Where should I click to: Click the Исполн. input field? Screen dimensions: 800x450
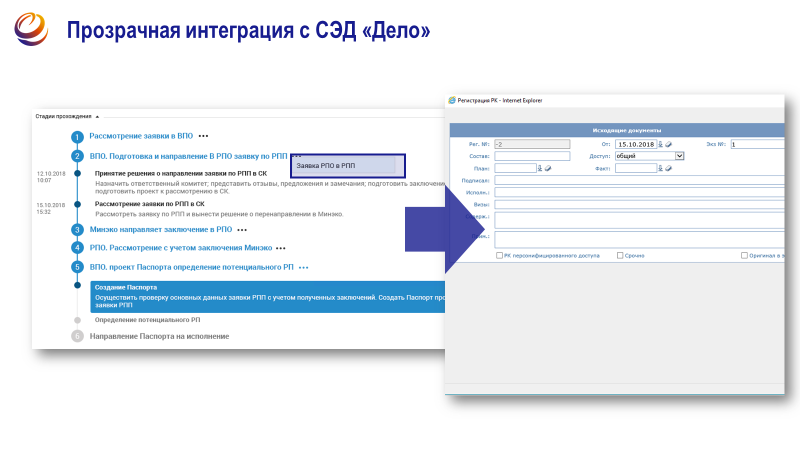point(639,192)
